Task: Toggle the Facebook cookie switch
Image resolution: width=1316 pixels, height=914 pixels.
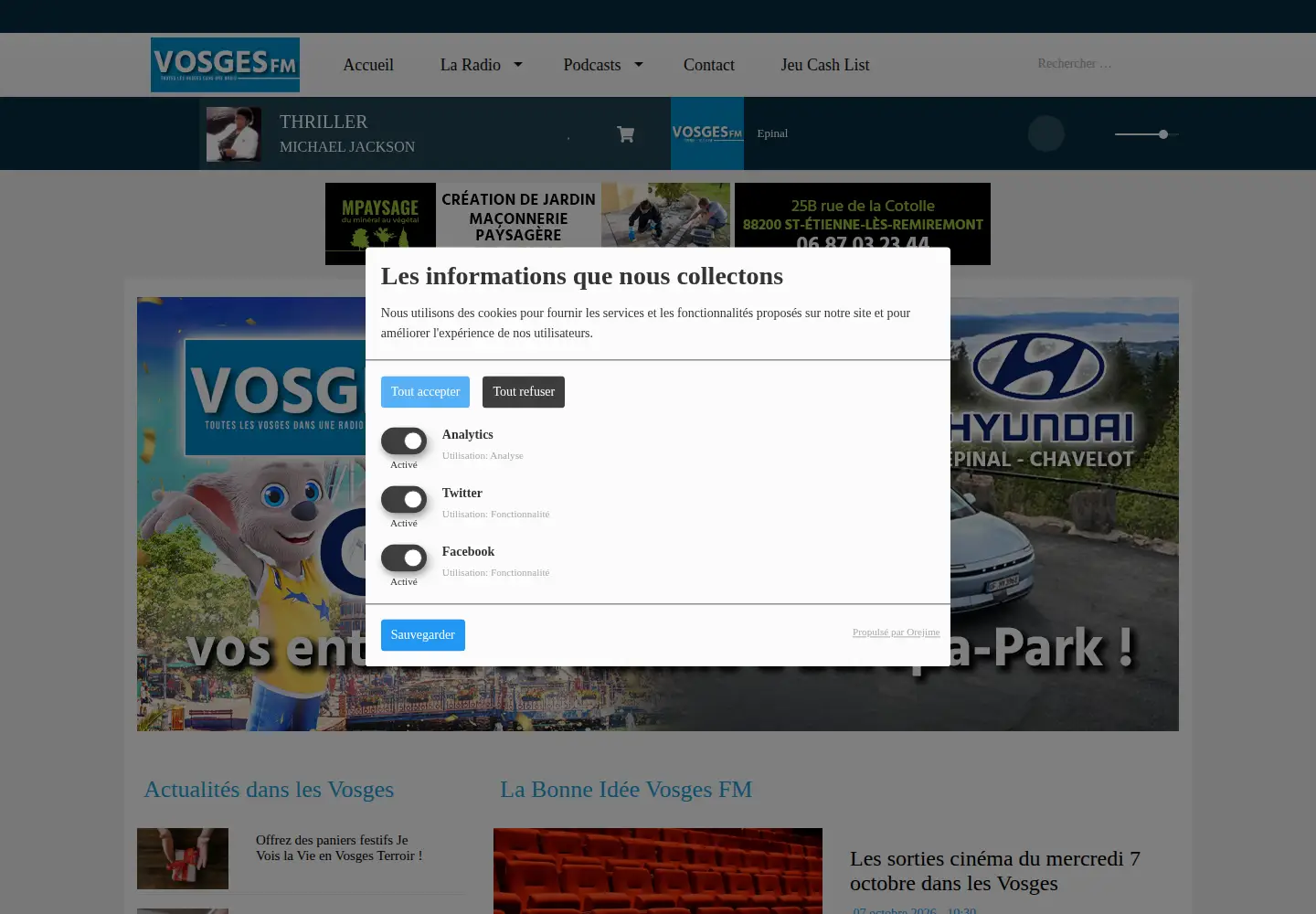Action: [x=404, y=558]
